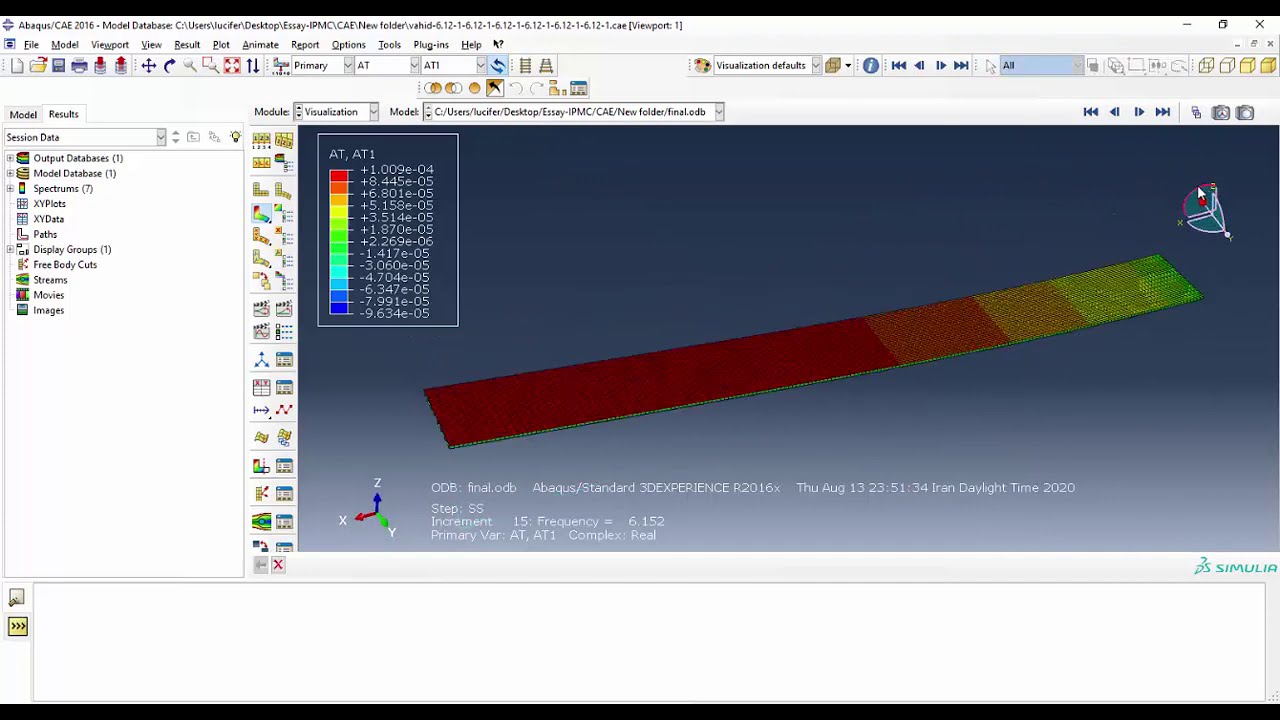
Task: Open the Python command line interface icon
Action: tap(18, 626)
